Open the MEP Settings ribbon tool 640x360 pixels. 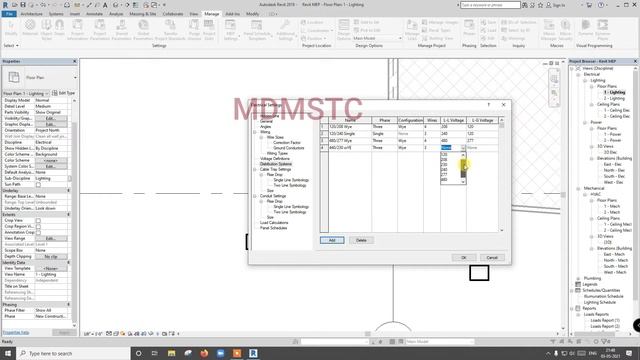tap(231, 29)
